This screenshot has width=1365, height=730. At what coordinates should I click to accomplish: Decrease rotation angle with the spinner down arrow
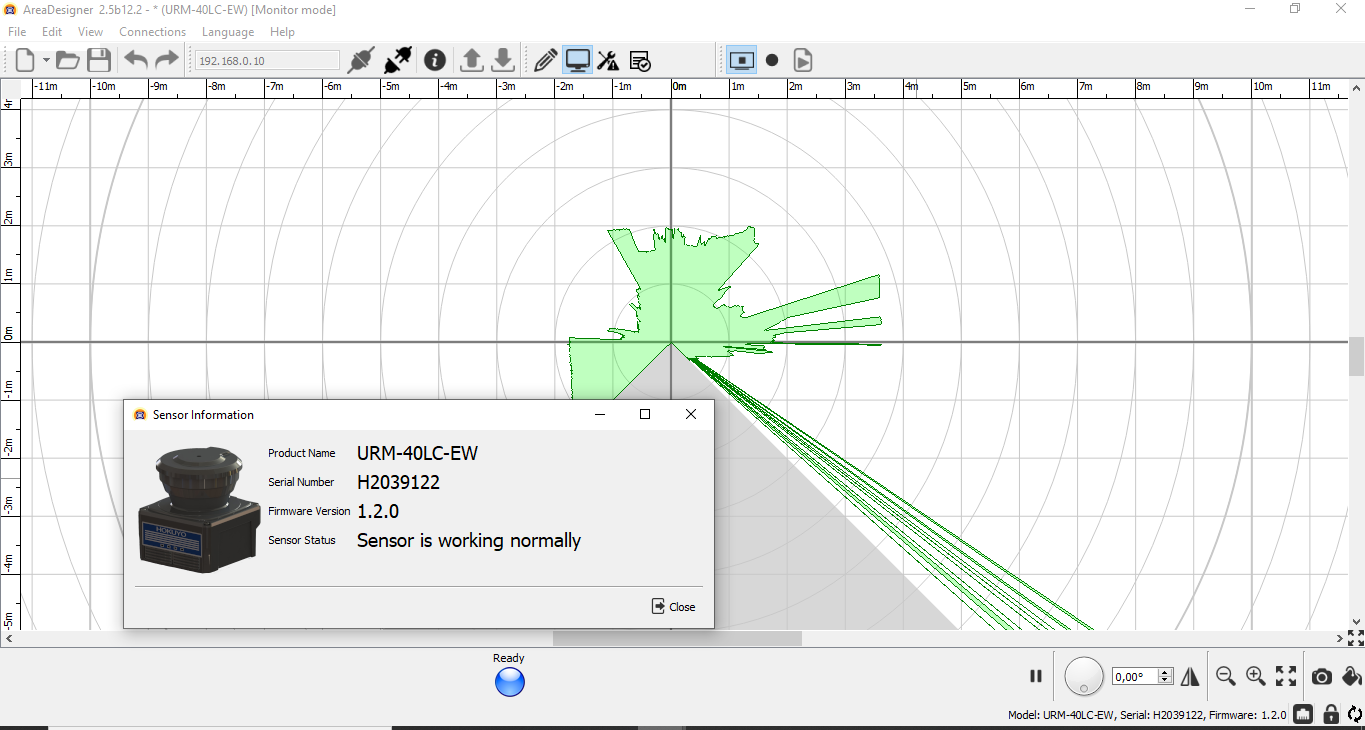point(1165,681)
